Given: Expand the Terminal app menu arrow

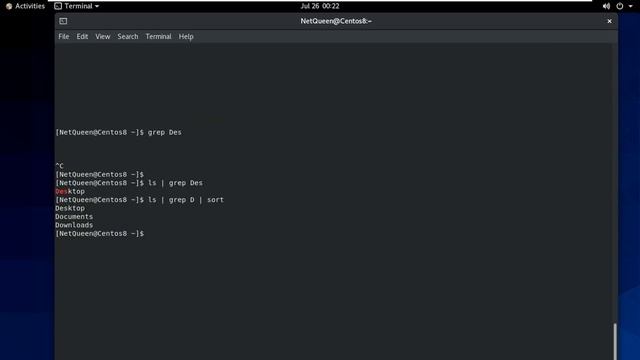Looking at the screenshot, I should tap(97, 7).
